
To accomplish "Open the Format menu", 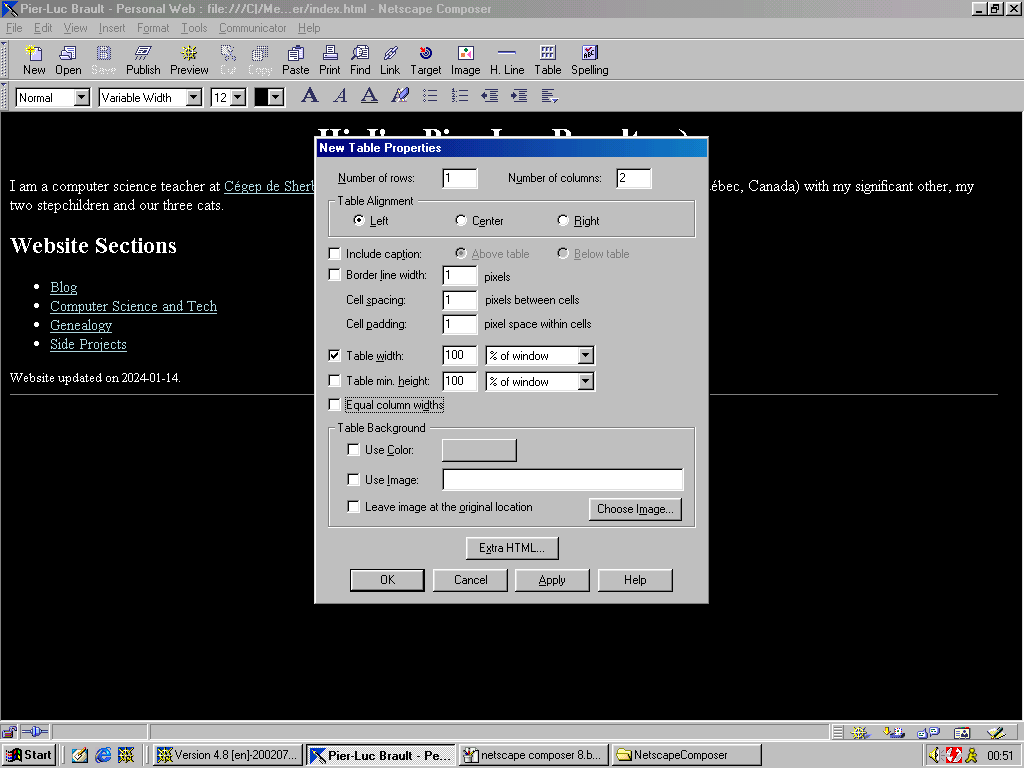I will tap(153, 28).
